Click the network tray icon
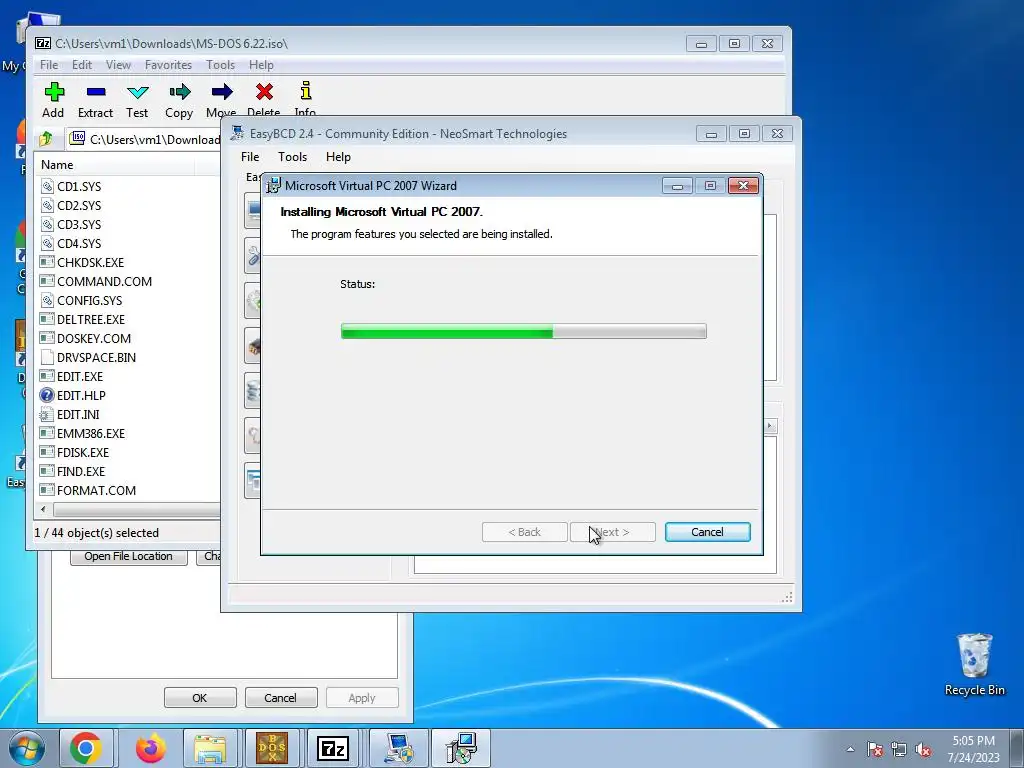The image size is (1024, 768). pyautogui.click(x=899, y=749)
